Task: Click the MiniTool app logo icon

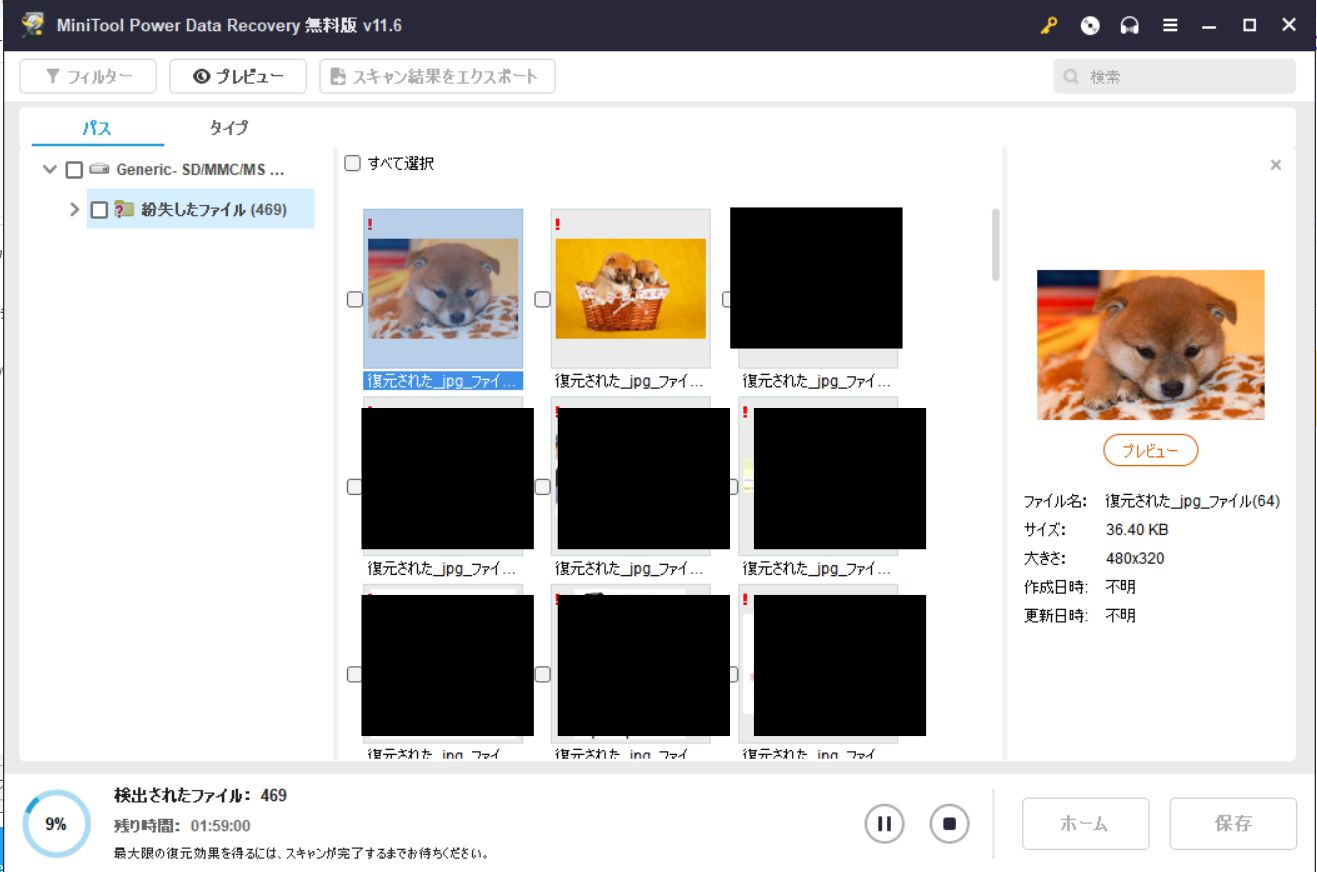Action: pos(32,25)
